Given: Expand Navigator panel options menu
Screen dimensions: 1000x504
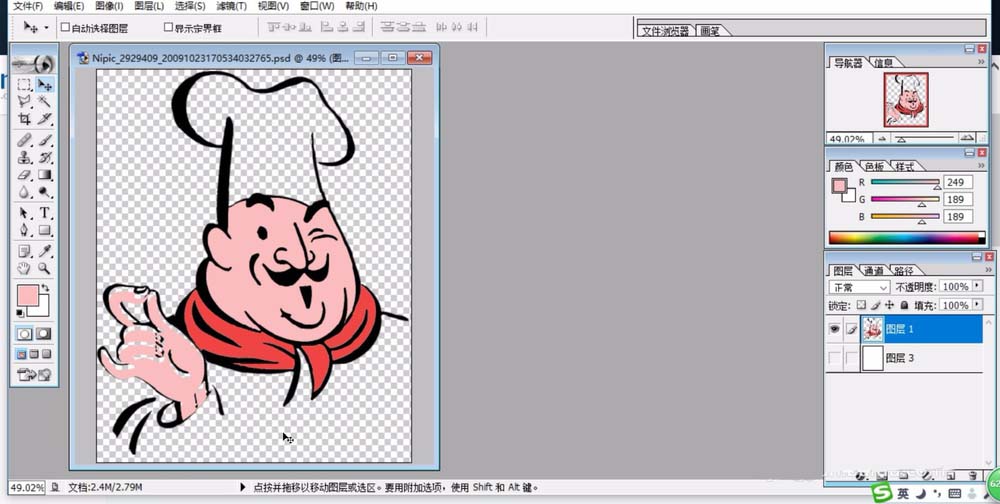Looking at the screenshot, I should coord(981,62).
